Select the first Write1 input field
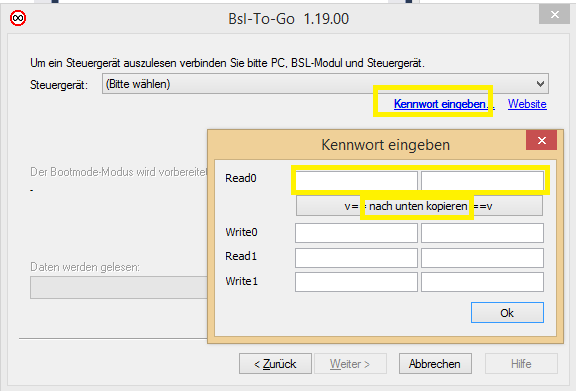The width and height of the screenshot is (576, 391). coord(356,282)
